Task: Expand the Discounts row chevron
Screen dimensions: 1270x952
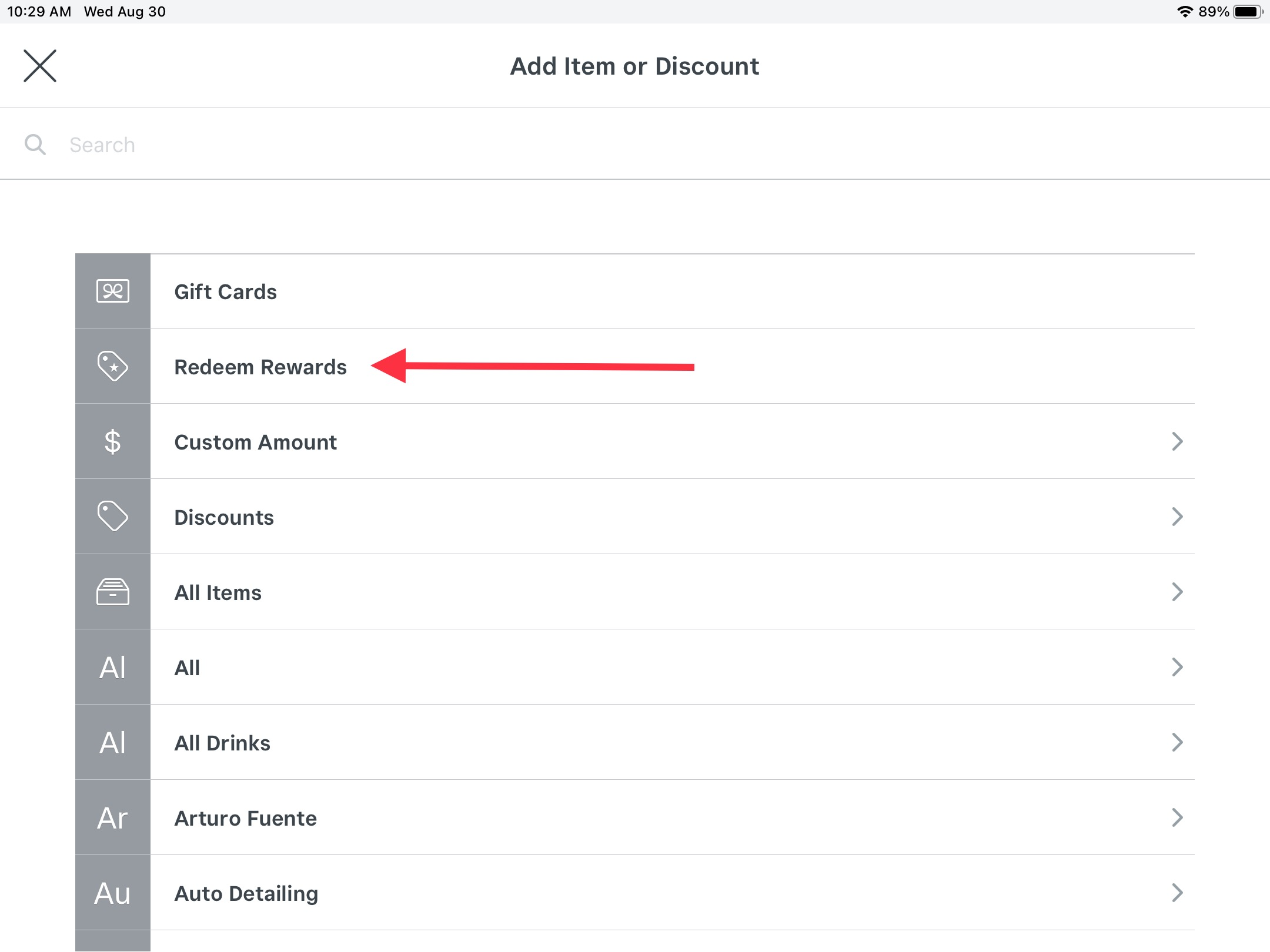Action: [1177, 517]
